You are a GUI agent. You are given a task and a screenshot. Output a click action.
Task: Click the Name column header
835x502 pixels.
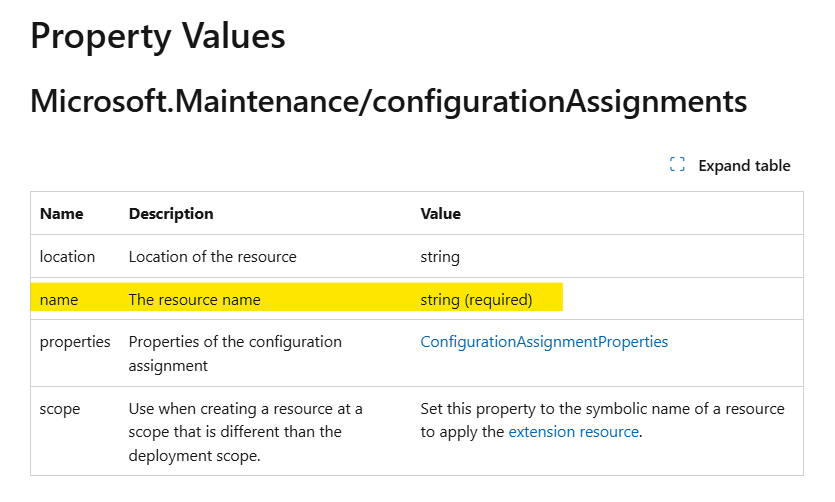(62, 213)
